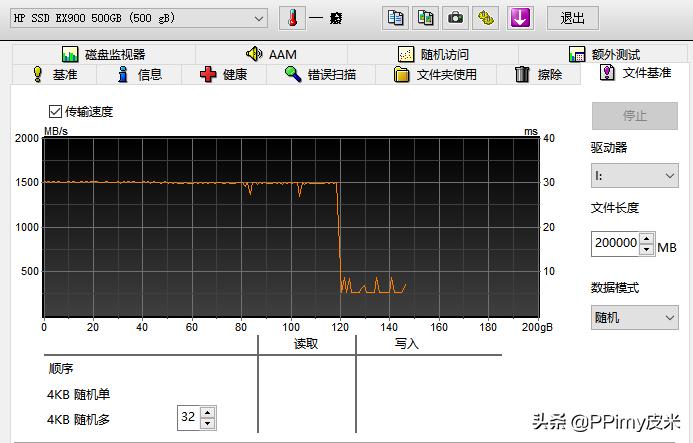Uncheck the 传输速度 checkbox

[55, 111]
